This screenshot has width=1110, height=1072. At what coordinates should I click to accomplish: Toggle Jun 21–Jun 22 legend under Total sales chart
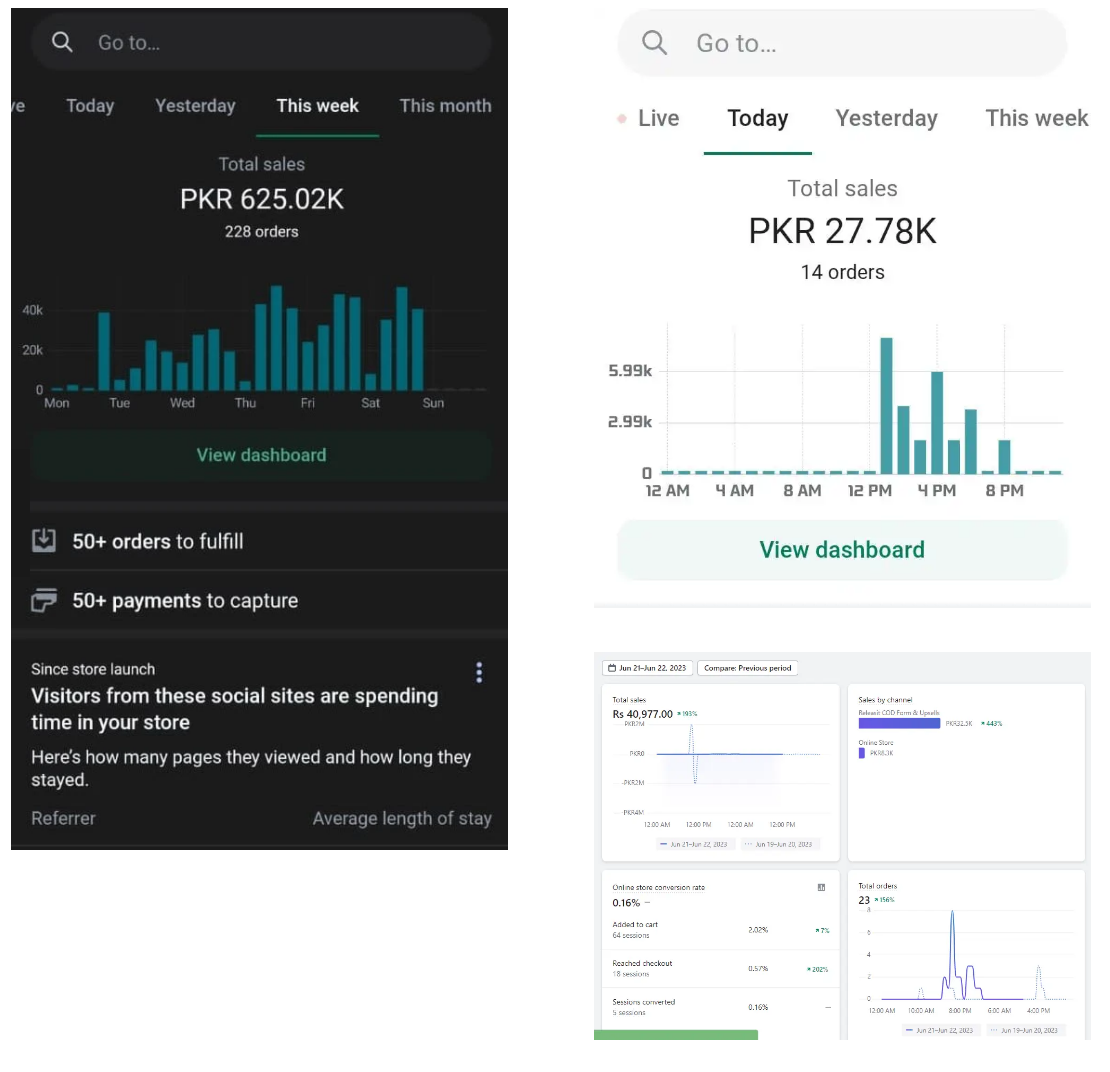pyautogui.click(x=693, y=845)
